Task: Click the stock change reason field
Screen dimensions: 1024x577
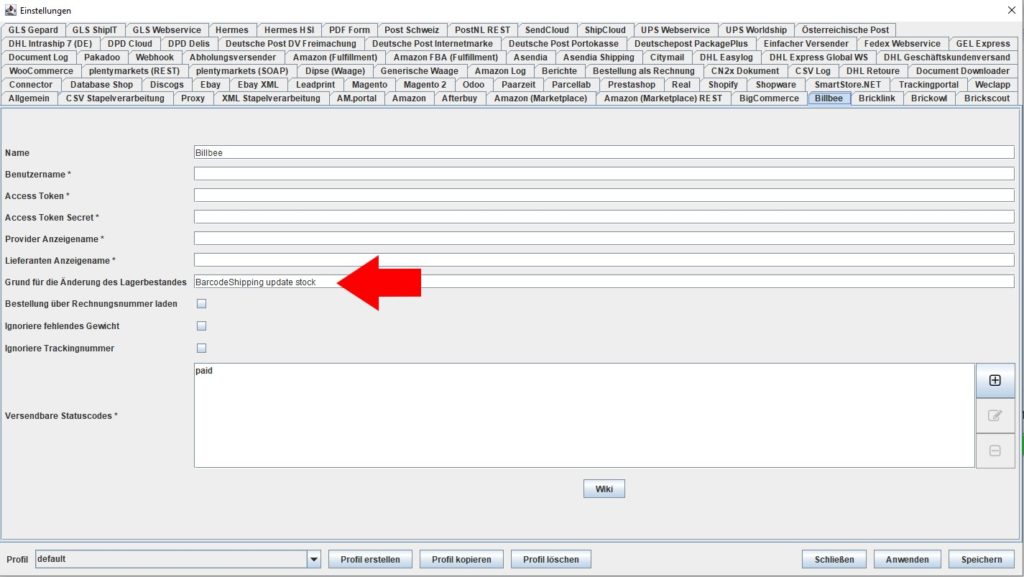Action: coord(604,282)
